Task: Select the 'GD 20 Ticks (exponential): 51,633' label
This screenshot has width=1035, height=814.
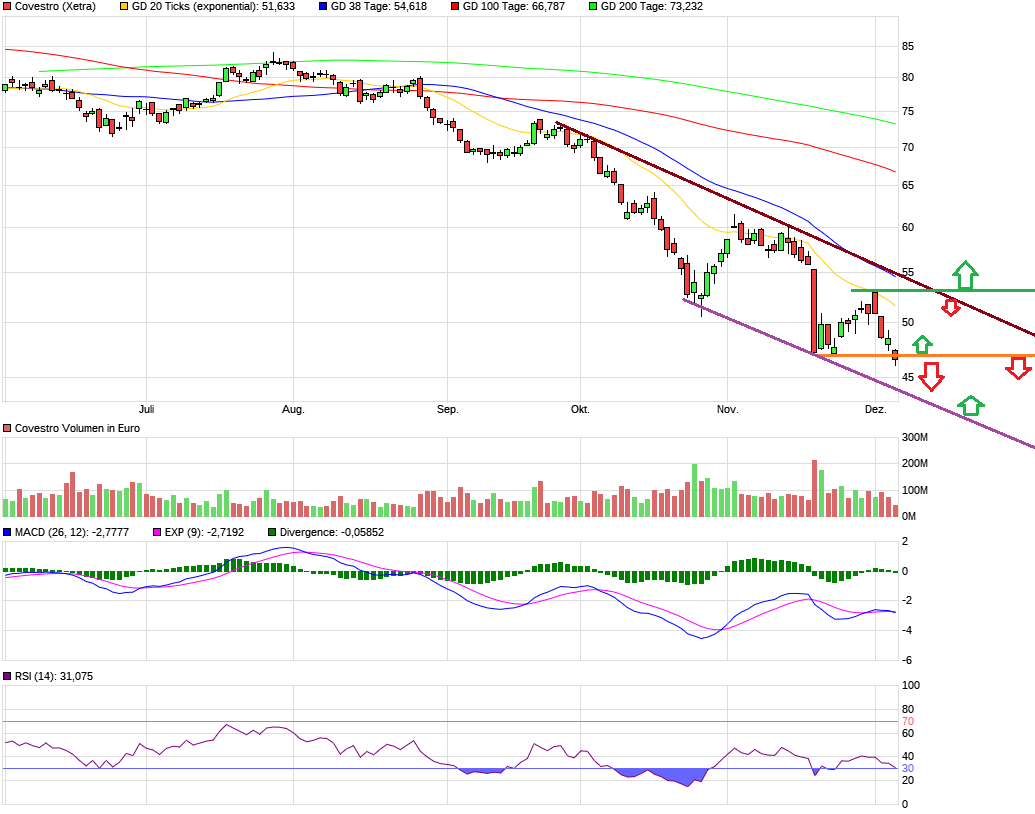Action: 213,7
